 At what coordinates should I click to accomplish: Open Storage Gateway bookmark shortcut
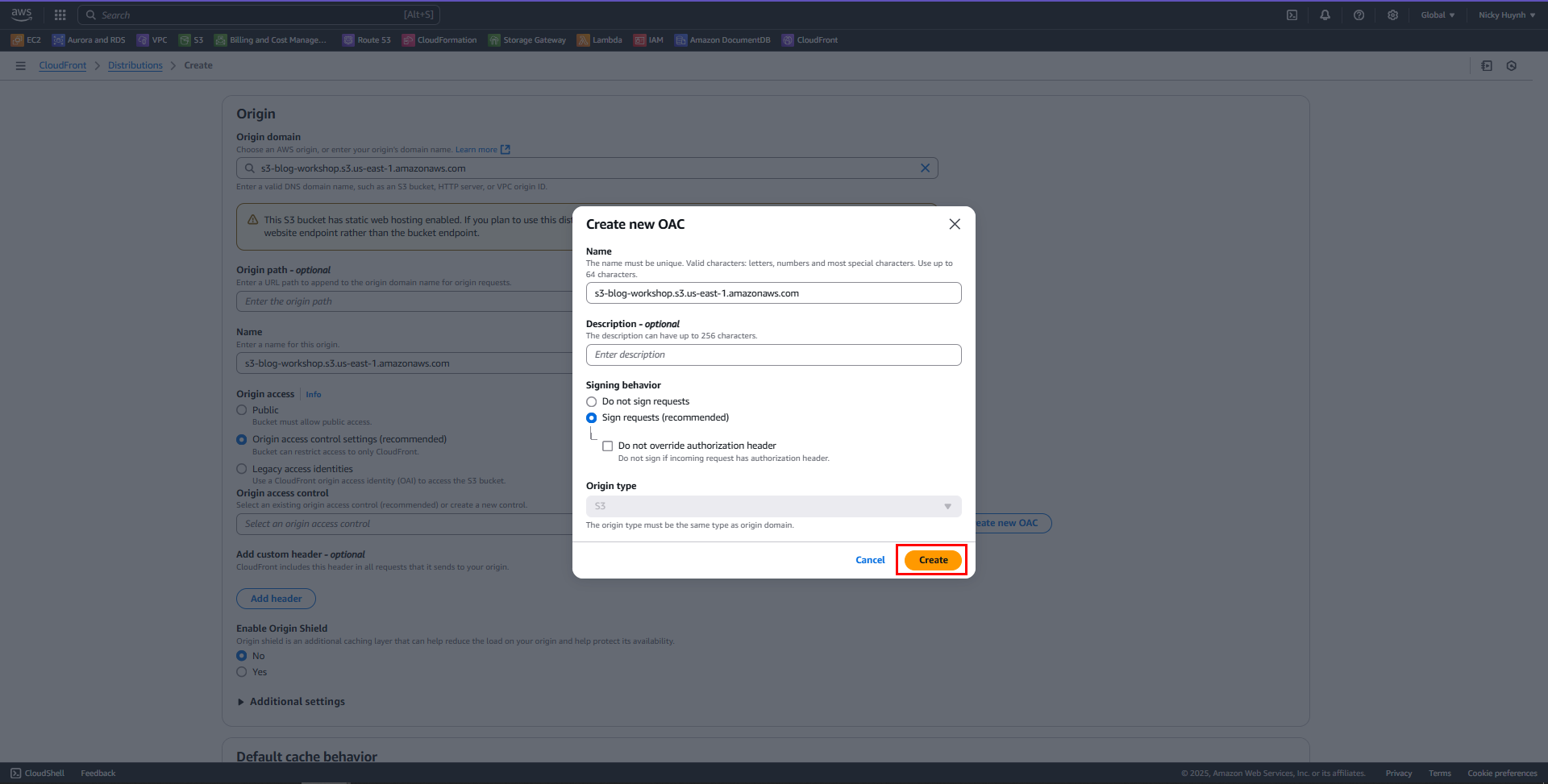tap(527, 39)
